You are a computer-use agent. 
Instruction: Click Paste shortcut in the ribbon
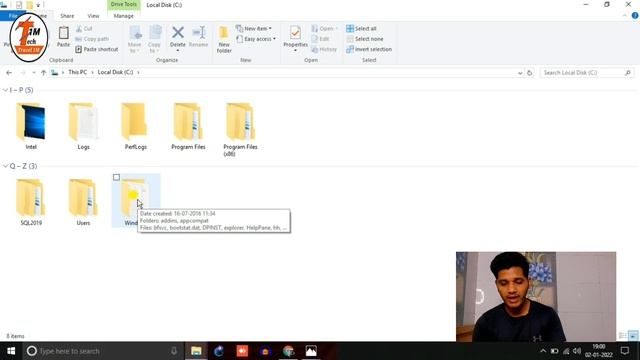coord(97,49)
